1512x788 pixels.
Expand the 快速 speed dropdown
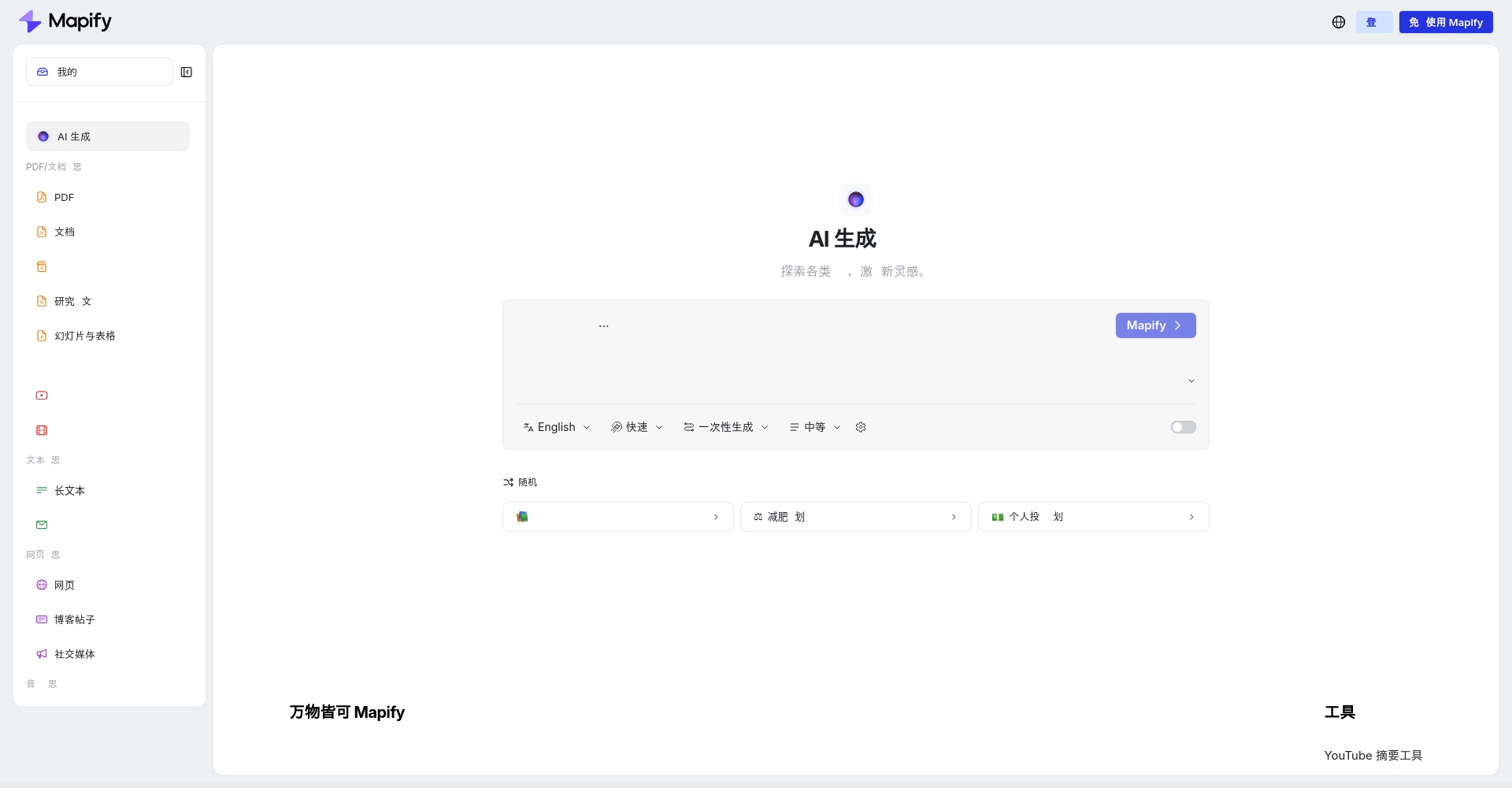point(637,427)
